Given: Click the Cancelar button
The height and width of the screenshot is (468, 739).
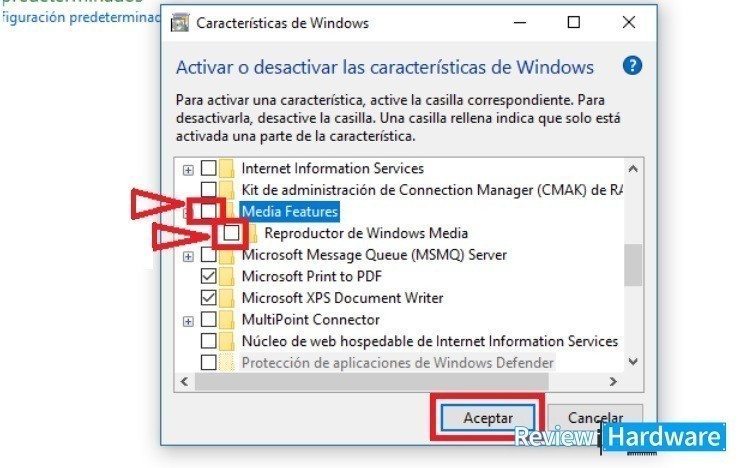Looking at the screenshot, I should (595, 418).
